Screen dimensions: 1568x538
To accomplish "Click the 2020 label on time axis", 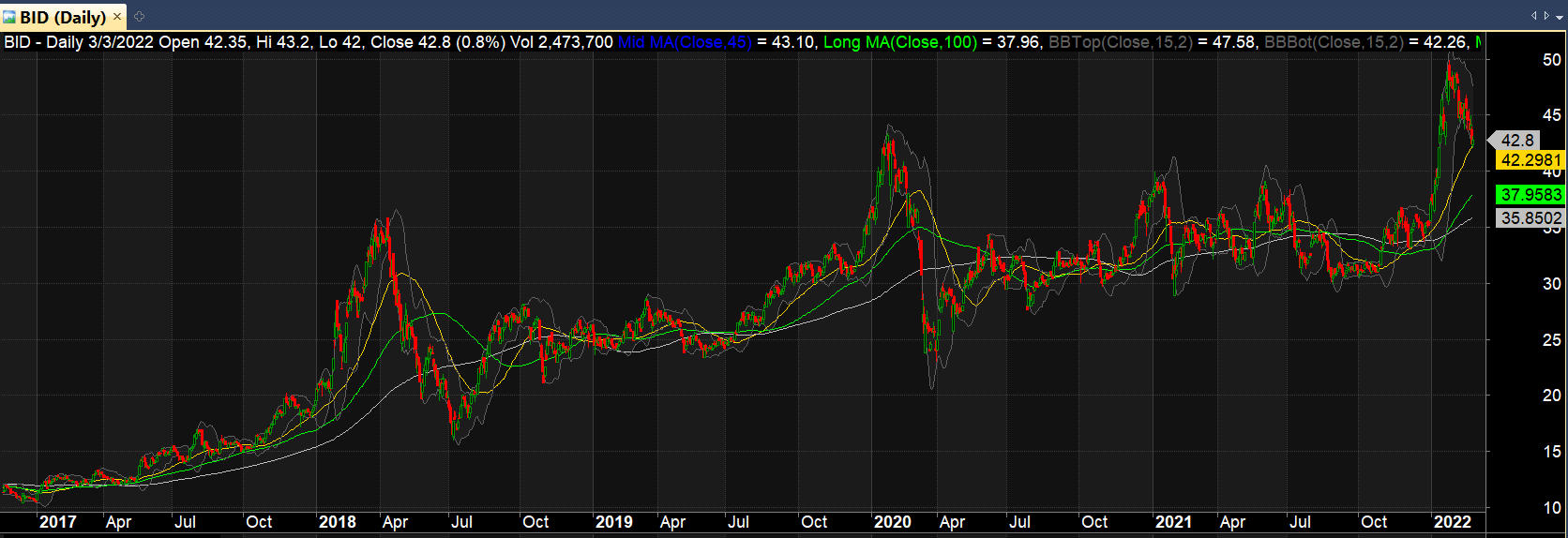I will [x=892, y=522].
